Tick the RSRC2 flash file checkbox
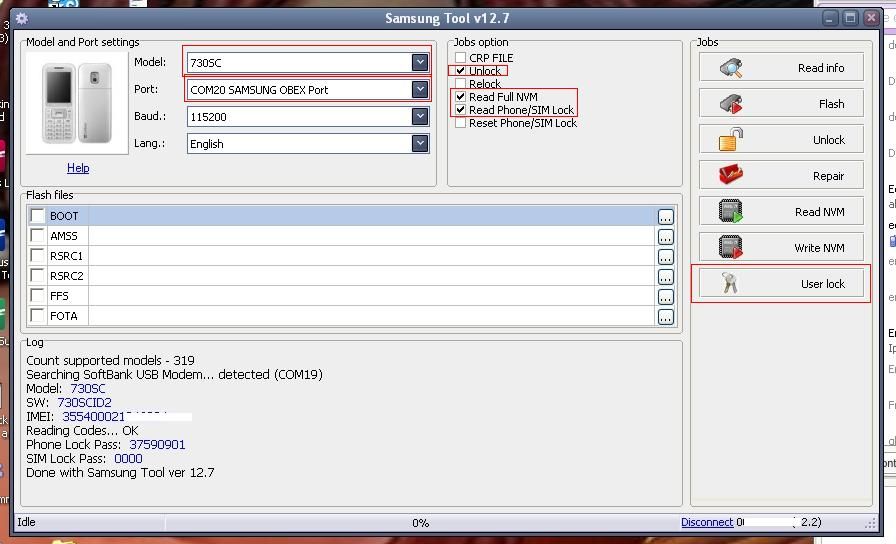This screenshot has width=896, height=544. (x=38, y=275)
